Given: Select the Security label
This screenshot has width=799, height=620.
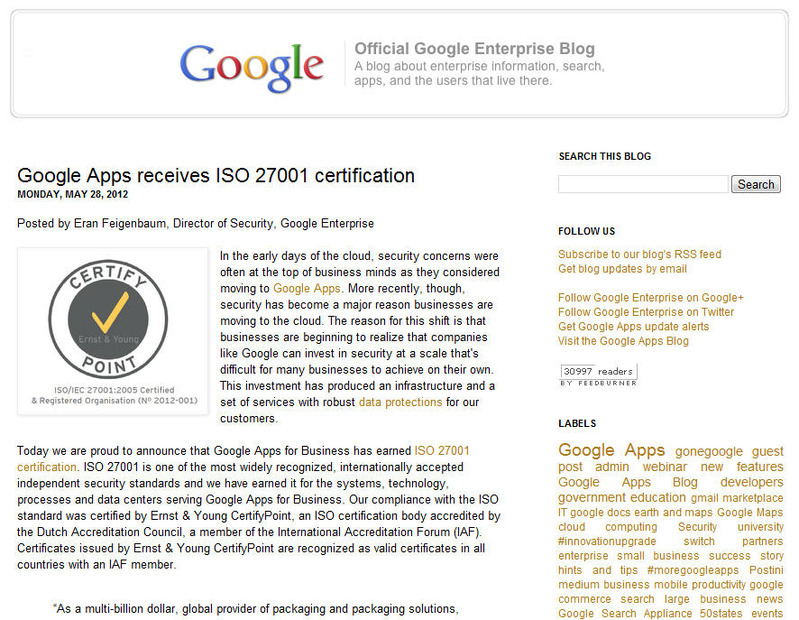Looking at the screenshot, I should [697, 527].
